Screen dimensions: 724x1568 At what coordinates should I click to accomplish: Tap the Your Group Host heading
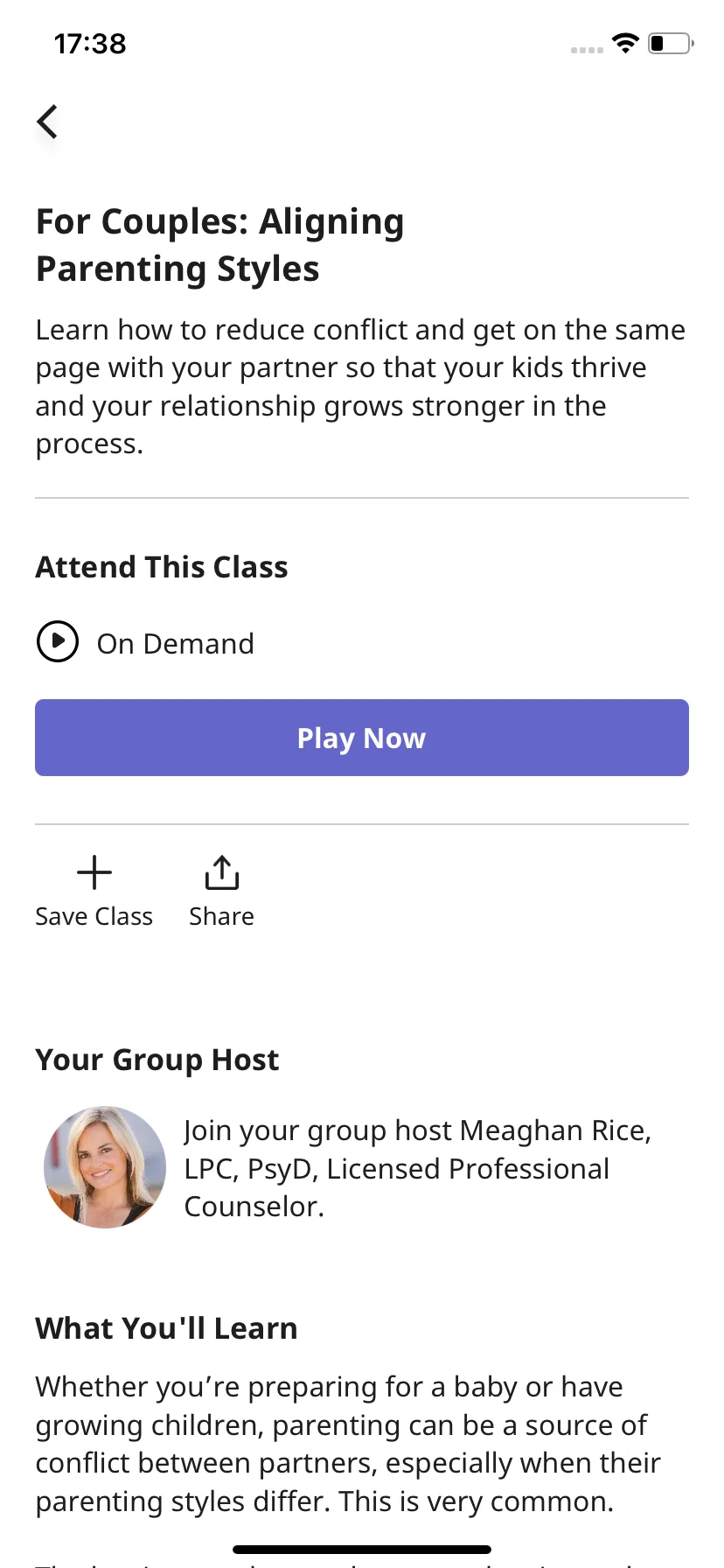pos(157,1060)
